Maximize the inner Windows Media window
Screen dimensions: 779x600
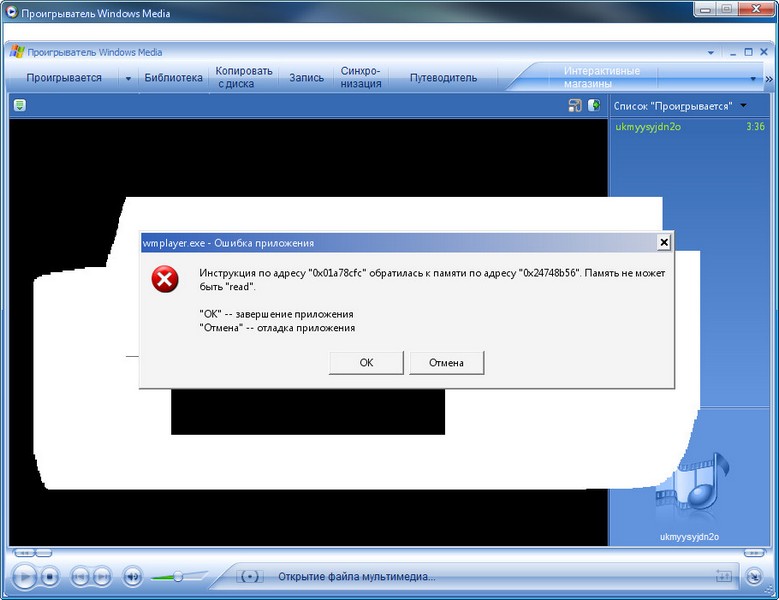click(x=748, y=52)
